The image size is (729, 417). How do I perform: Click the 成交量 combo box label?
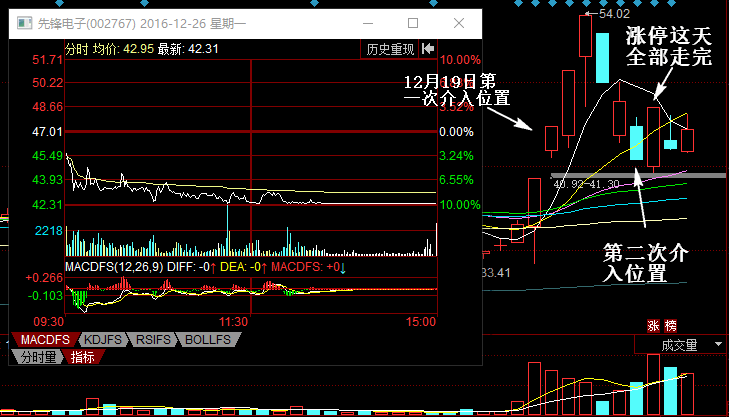(676, 345)
